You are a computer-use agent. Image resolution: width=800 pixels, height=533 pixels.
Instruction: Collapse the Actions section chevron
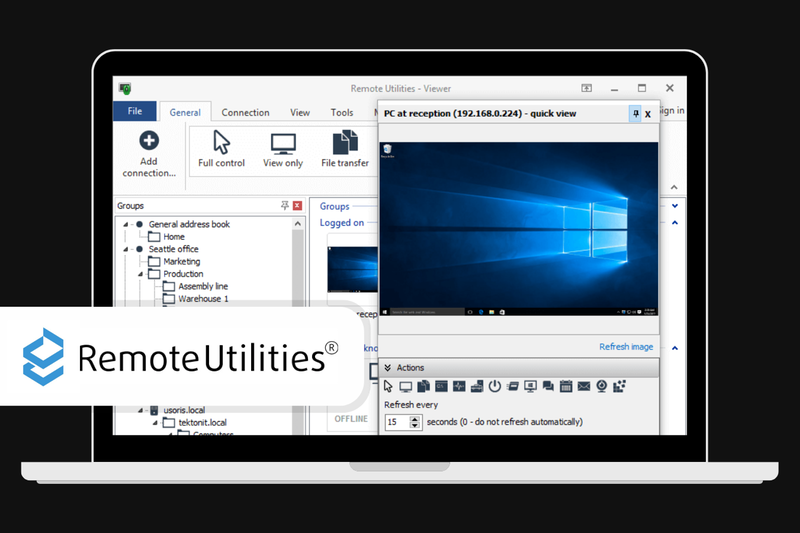388,368
